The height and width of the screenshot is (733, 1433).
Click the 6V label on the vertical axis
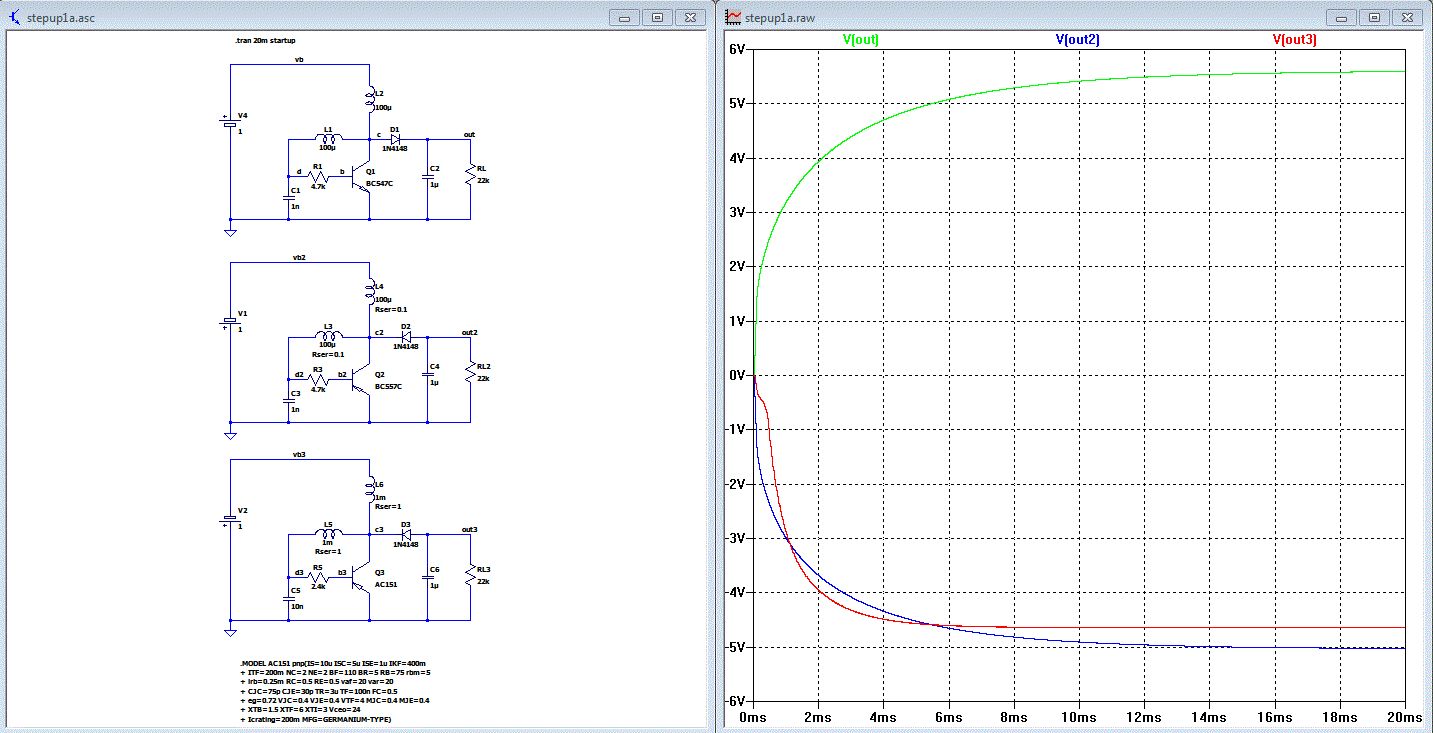[737, 50]
